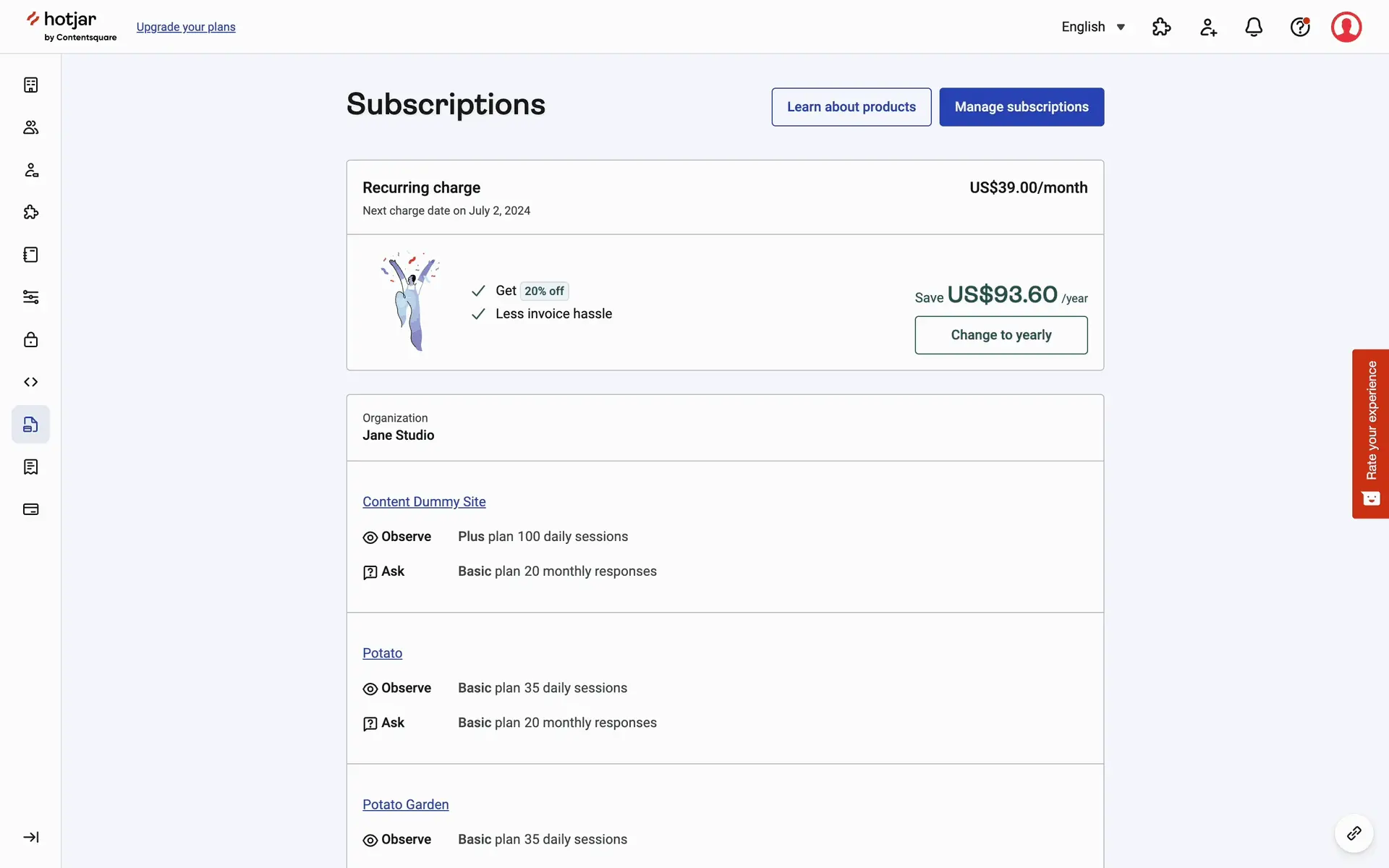Open the notifications bell
Image resolution: width=1389 pixels, height=868 pixels.
click(x=1254, y=27)
